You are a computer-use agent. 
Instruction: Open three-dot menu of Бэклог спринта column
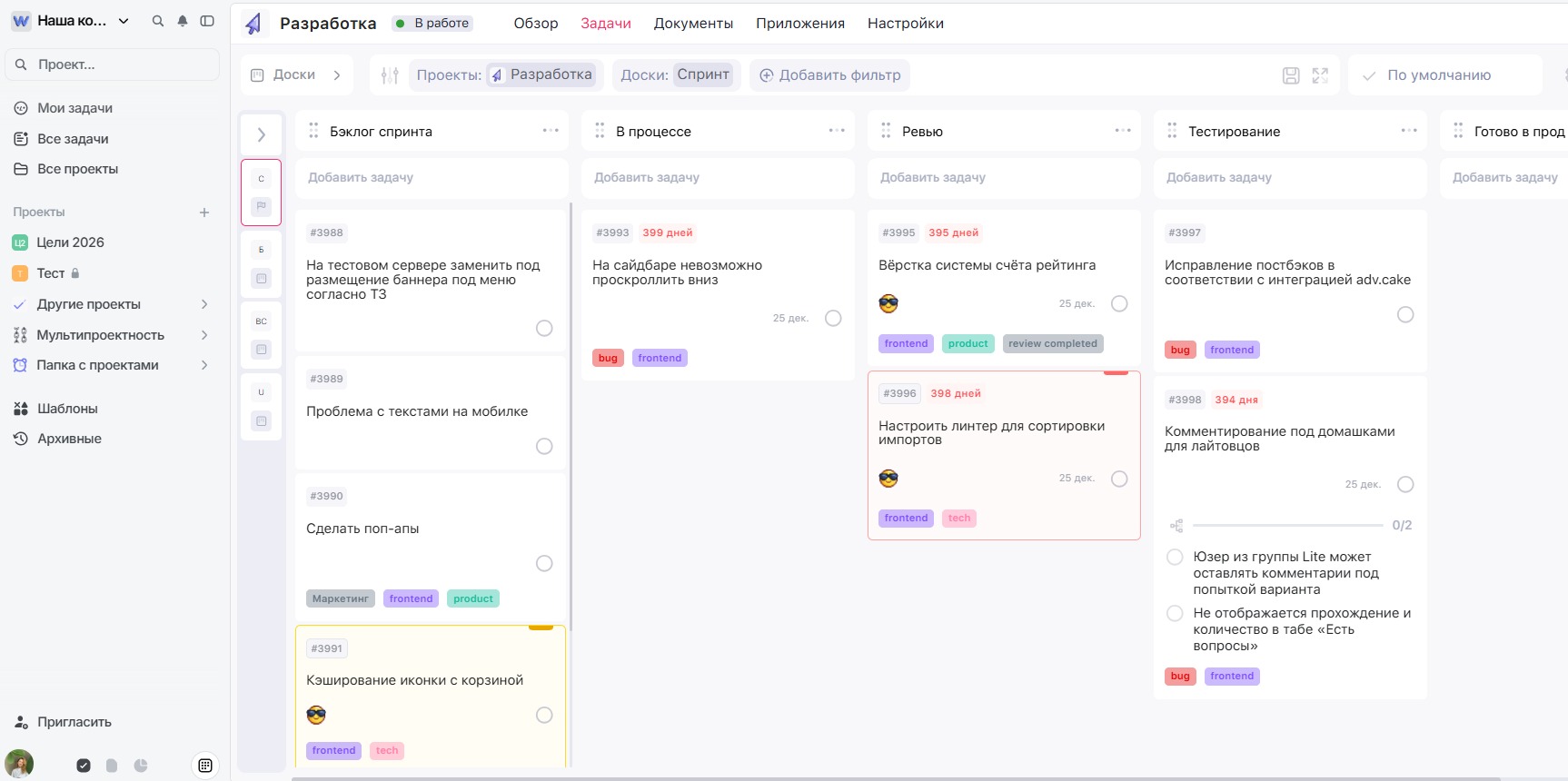(x=551, y=131)
